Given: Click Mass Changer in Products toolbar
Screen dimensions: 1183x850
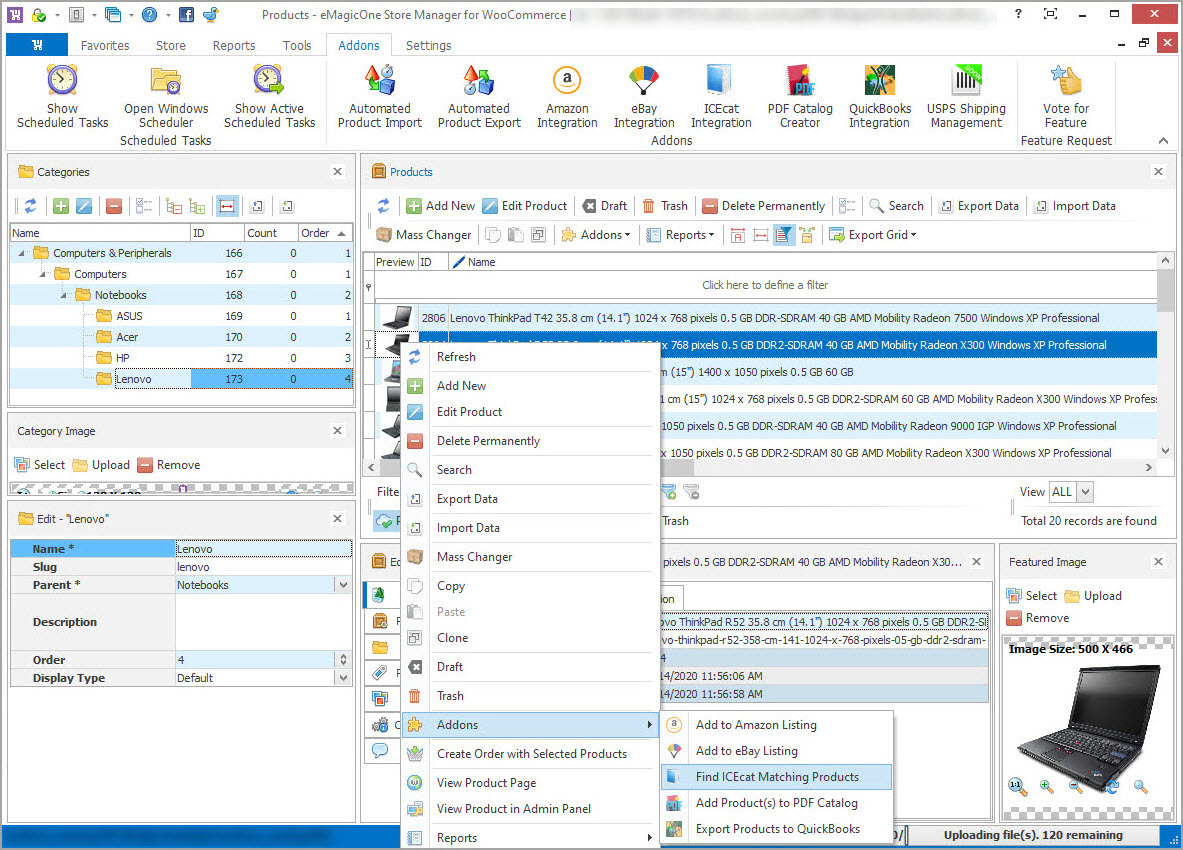Looking at the screenshot, I should click(424, 235).
